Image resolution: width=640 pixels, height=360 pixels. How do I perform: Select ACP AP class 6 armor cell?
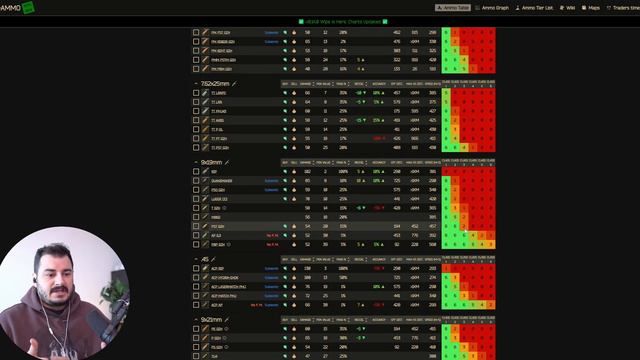tap(491, 305)
